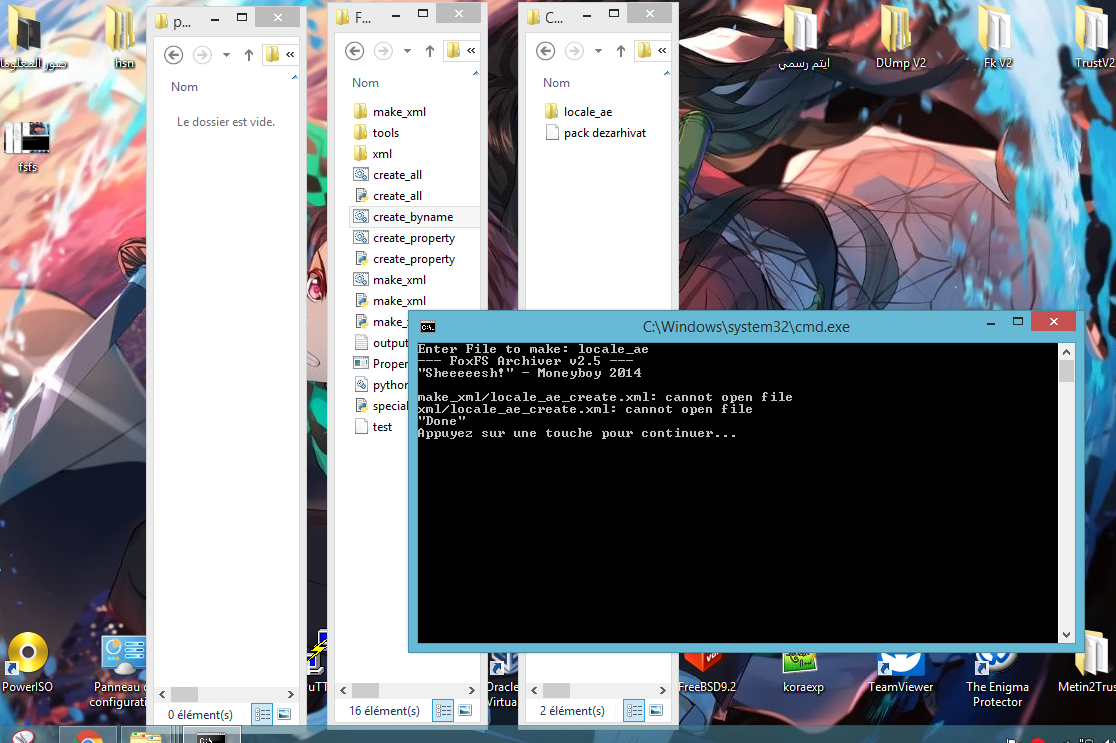Open recent locations dropdown in left window
This screenshot has height=743, width=1116.
coord(226,55)
